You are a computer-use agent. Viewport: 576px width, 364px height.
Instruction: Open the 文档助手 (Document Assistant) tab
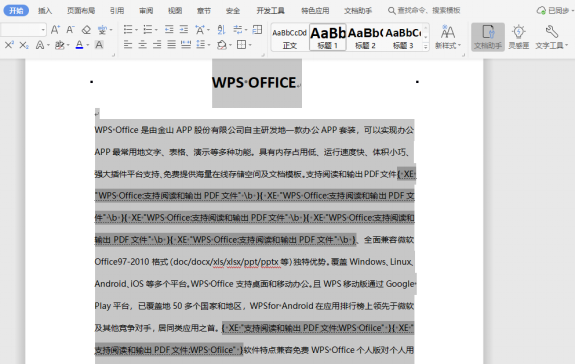(358, 11)
